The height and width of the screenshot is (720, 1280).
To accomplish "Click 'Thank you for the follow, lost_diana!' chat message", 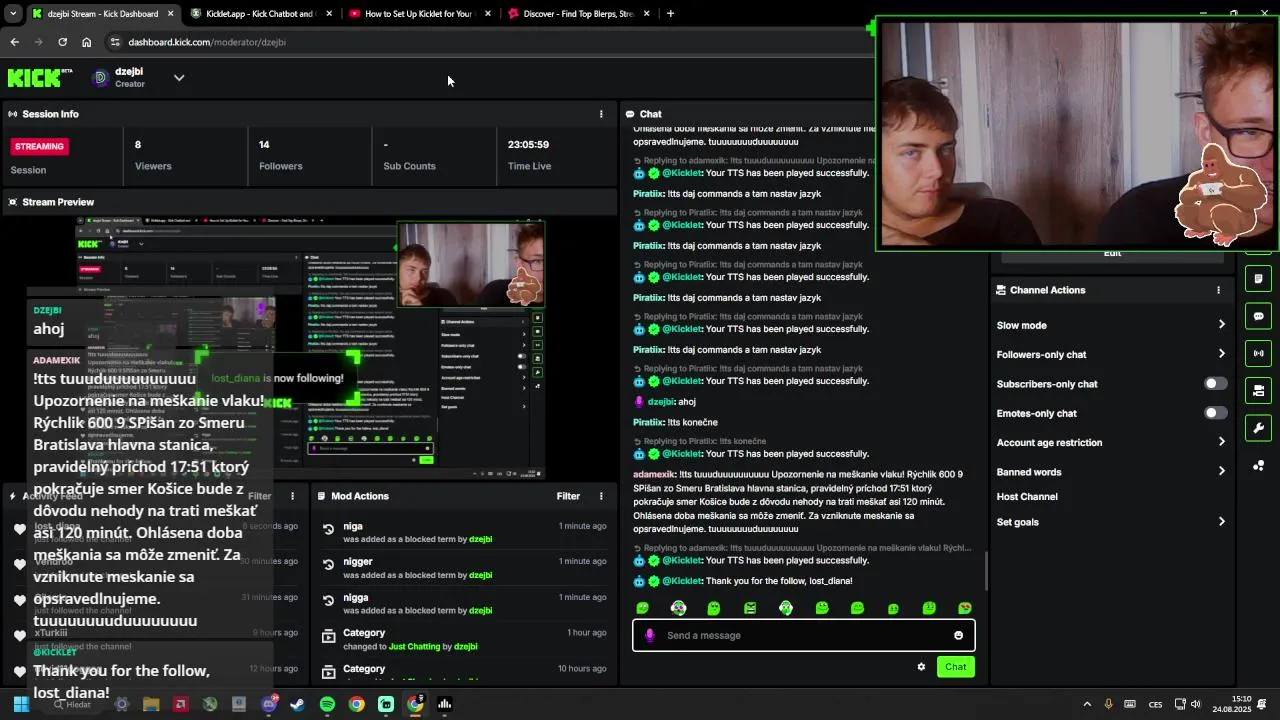I will pos(779,581).
